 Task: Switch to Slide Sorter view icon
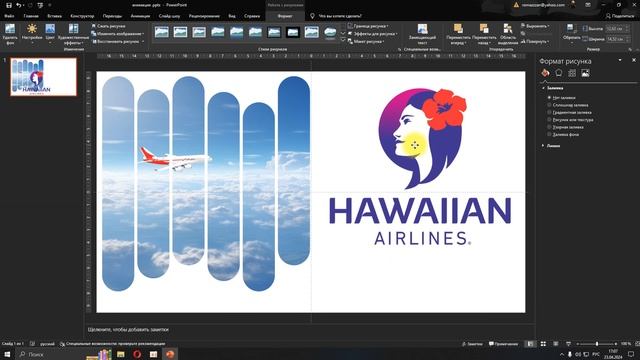click(543, 344)
